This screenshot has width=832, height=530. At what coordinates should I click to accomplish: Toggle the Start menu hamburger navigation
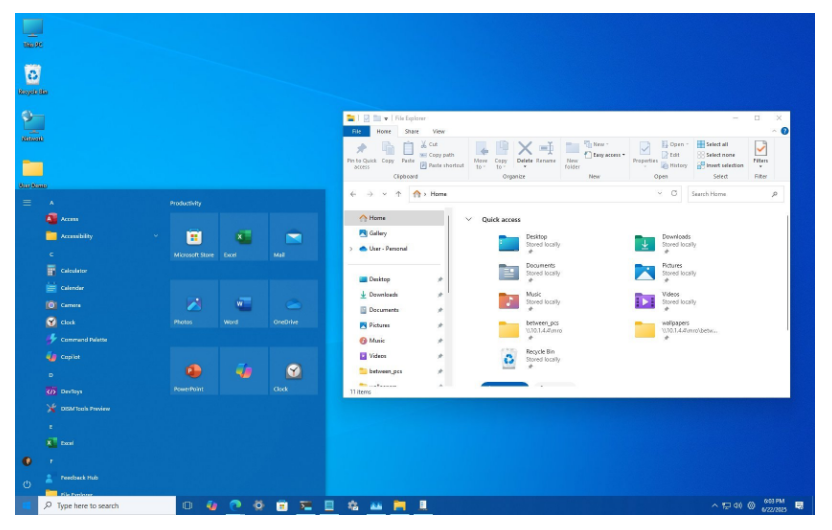pyautogui.click(x=27, y=203)
